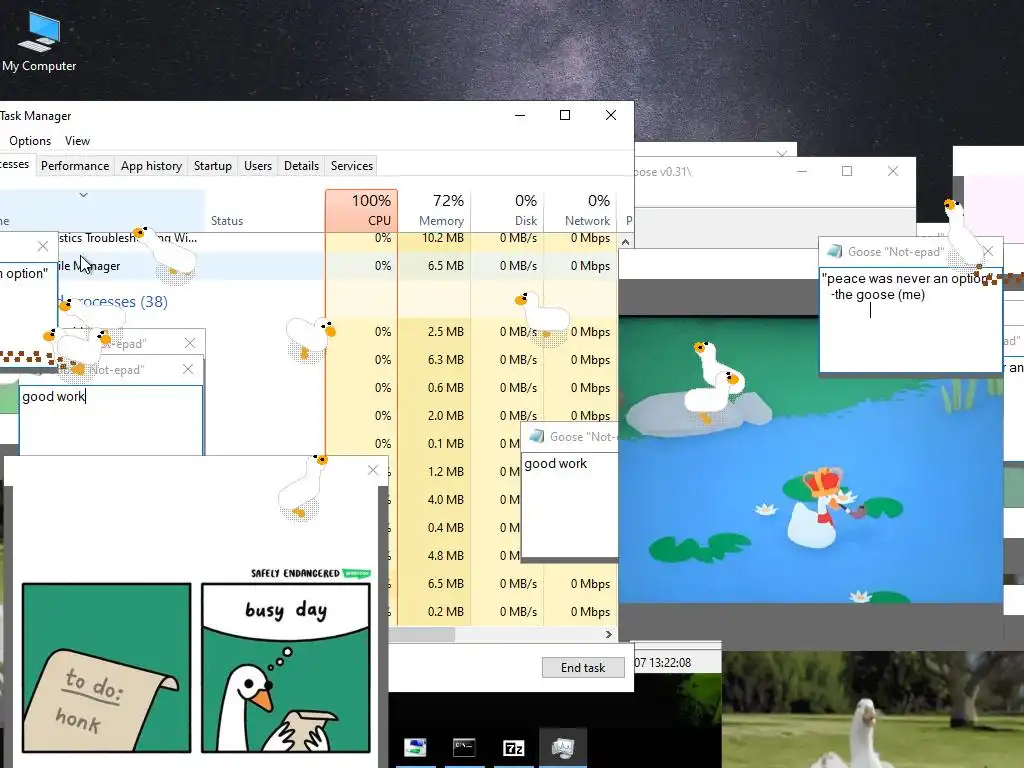Switch to the Startup tab
Screen dimensions: 1024x768
(213, 166)
